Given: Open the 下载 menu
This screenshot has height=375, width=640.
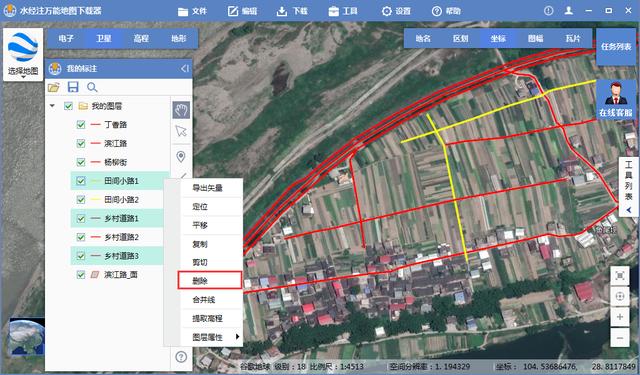Looking at the screenshot, I should click(x=292, y=11).
